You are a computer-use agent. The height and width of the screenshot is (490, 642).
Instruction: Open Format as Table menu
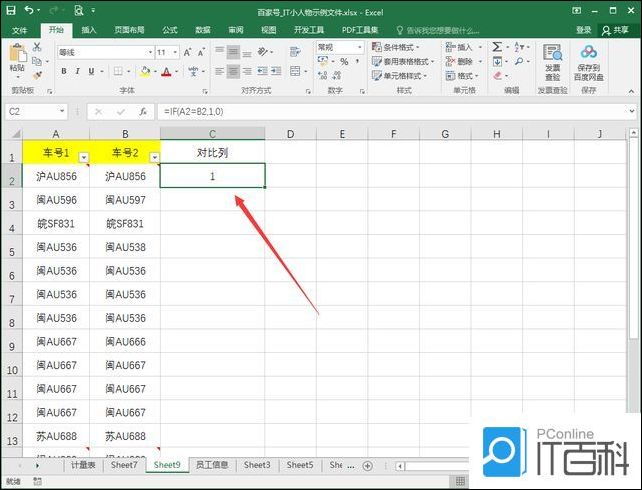403,62
